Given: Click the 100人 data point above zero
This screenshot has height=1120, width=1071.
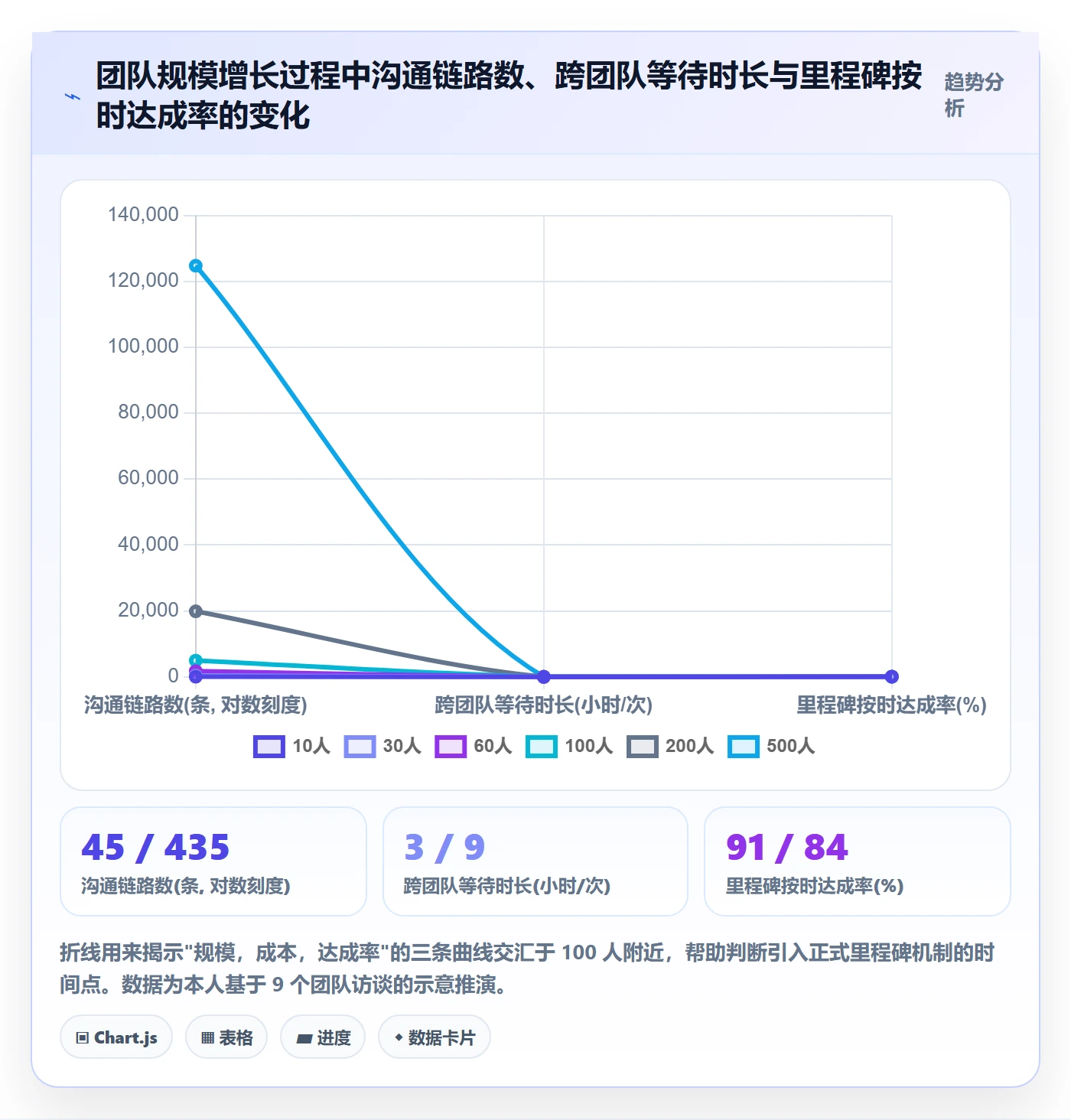Looking at the screenshot, I should point(196,660).
